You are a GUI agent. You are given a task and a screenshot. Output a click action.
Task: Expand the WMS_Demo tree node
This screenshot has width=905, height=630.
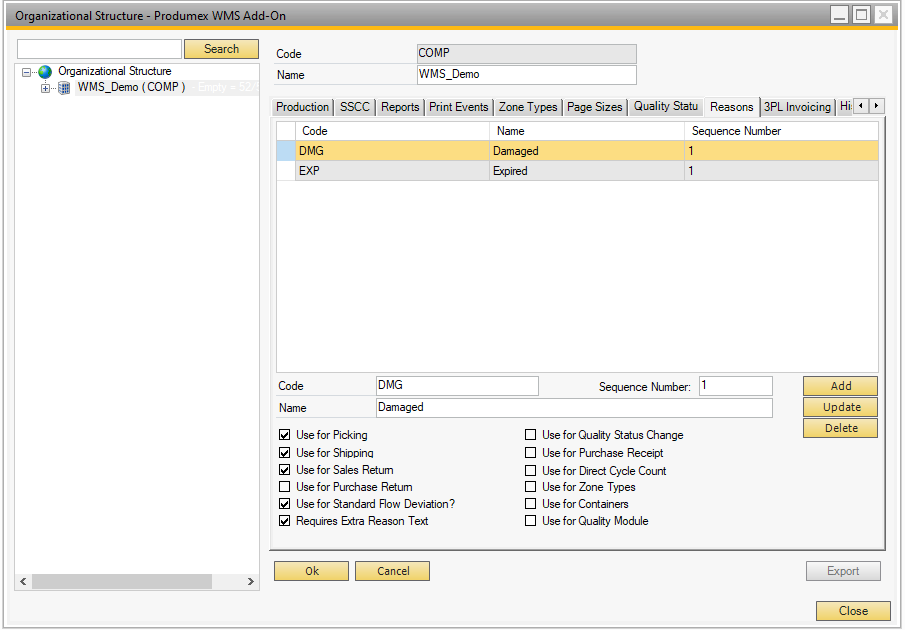click(45, 88)
